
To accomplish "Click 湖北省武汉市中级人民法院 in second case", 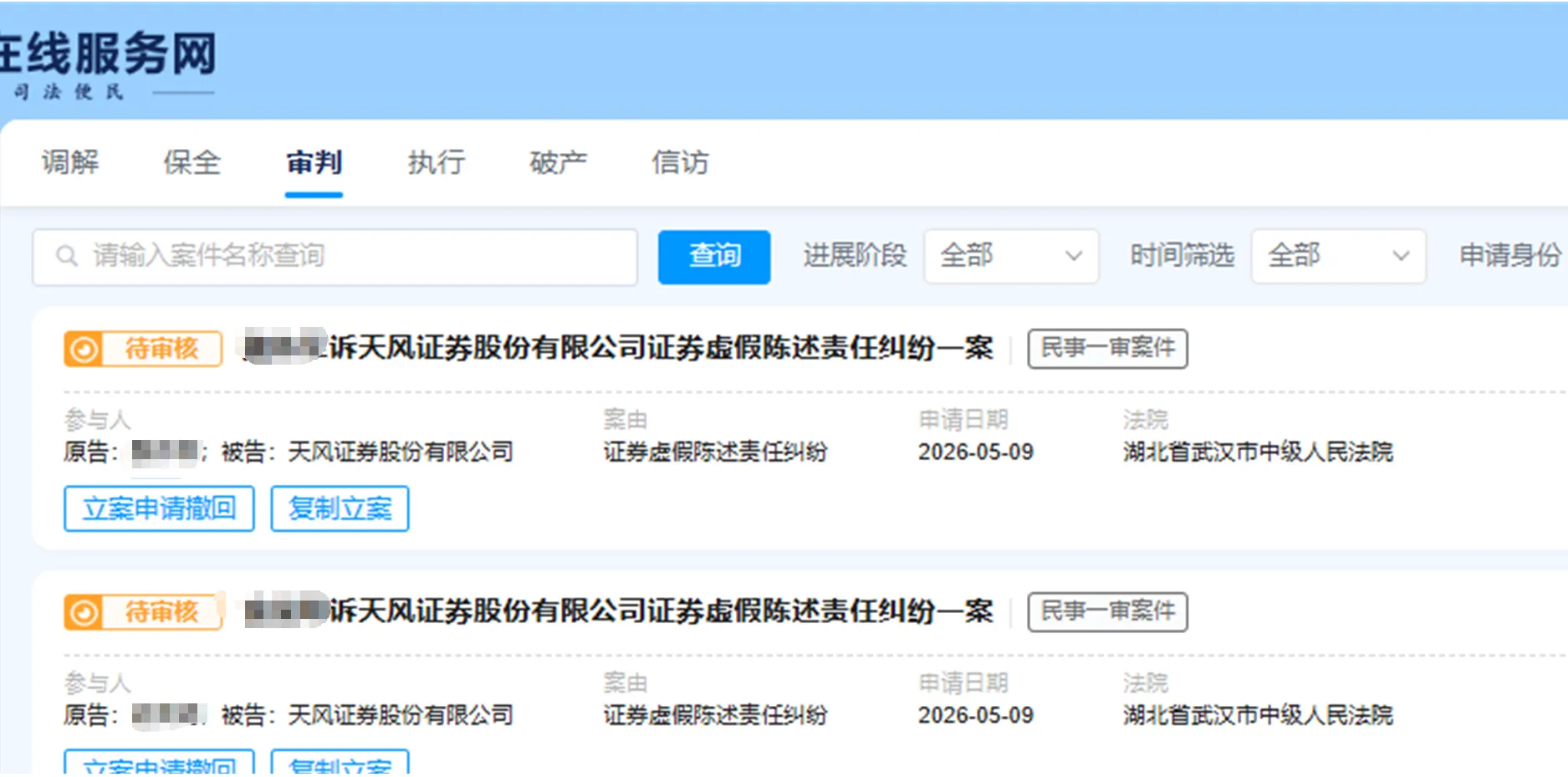I will (1258, 715).
